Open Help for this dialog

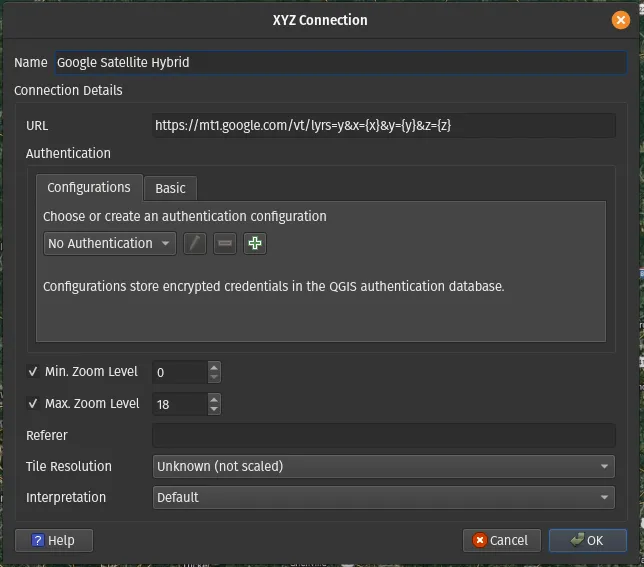coord(53,540)
